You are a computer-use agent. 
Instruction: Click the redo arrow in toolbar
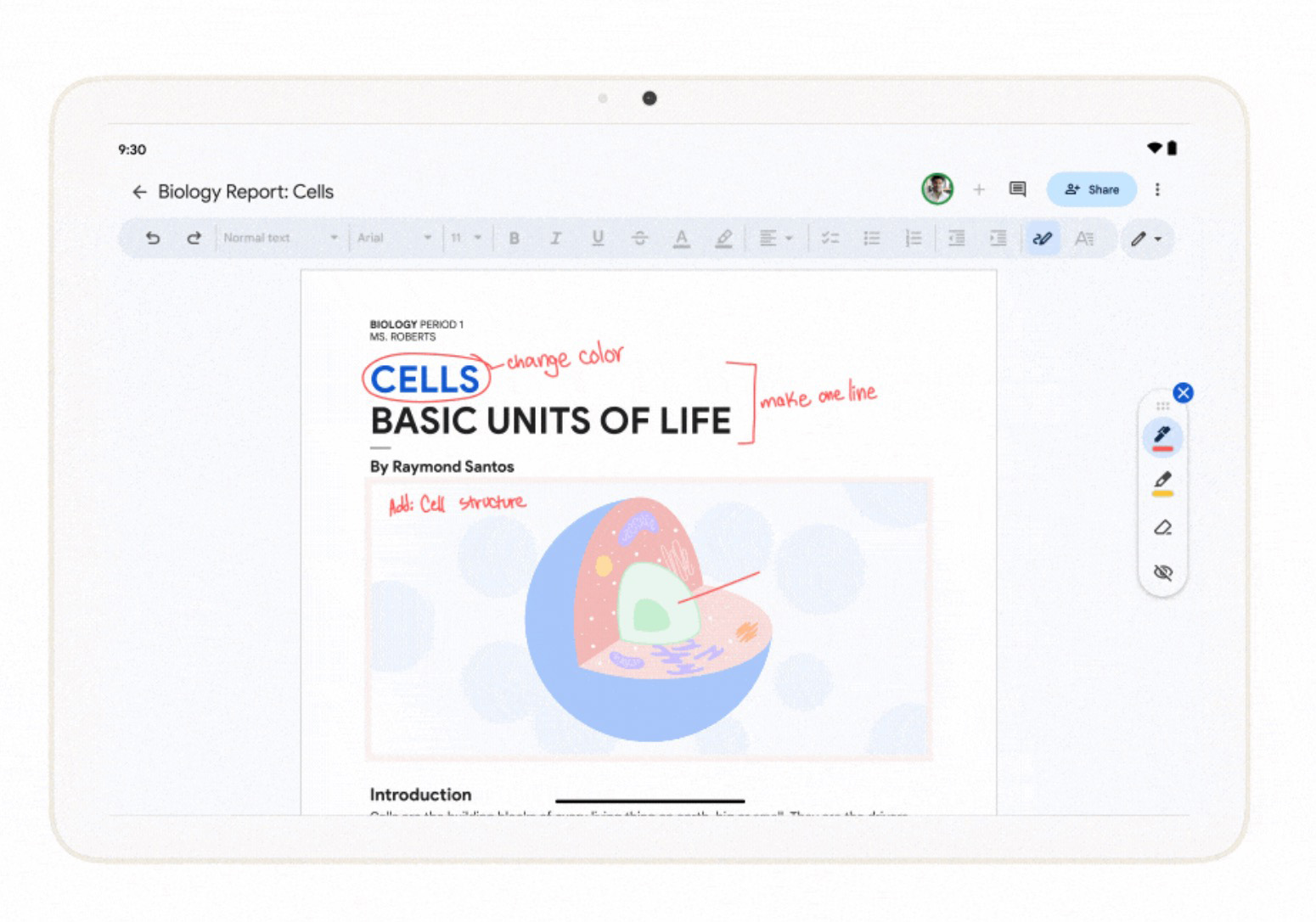pyautogui.click(x=194, y=239)
